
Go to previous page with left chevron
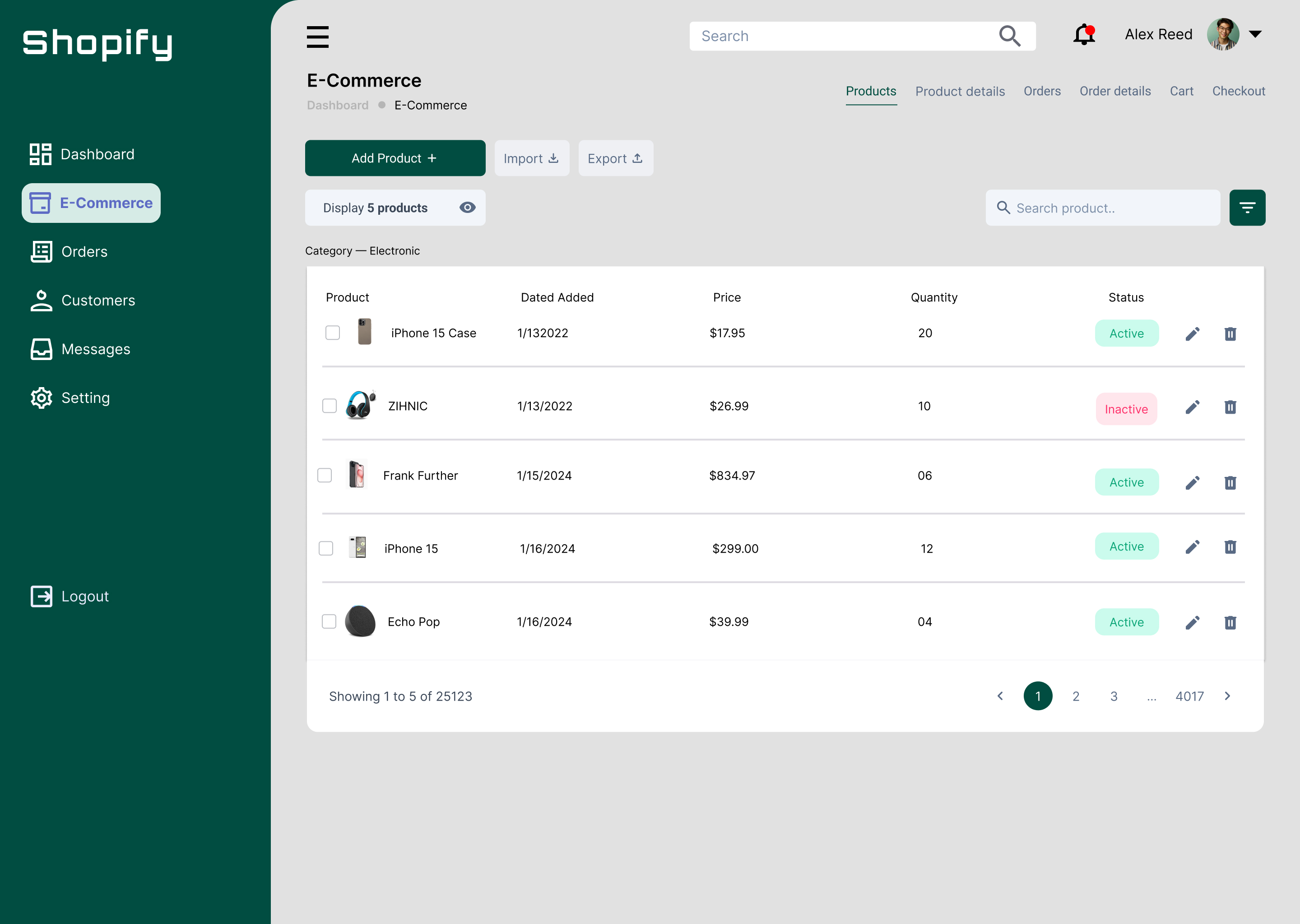(1000, 696)
